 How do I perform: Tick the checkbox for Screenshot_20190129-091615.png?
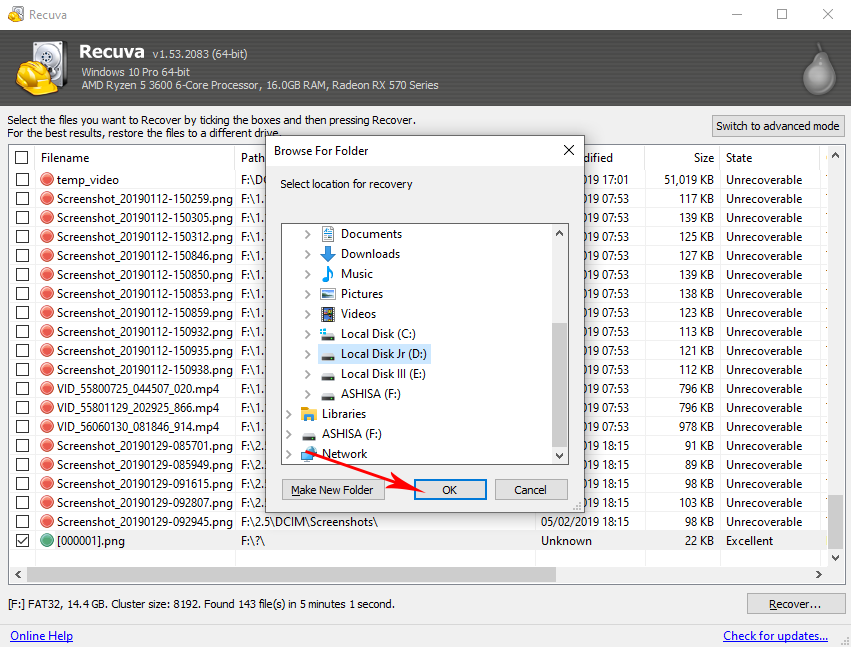coord(22,484)
